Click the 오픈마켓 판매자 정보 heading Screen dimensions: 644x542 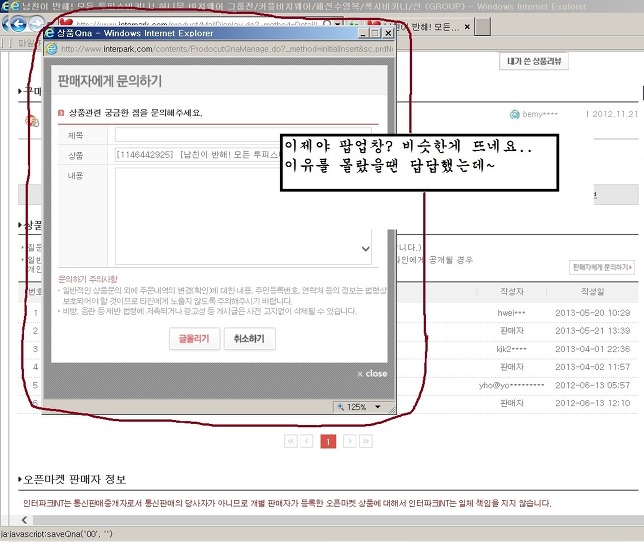coord(74,479)
